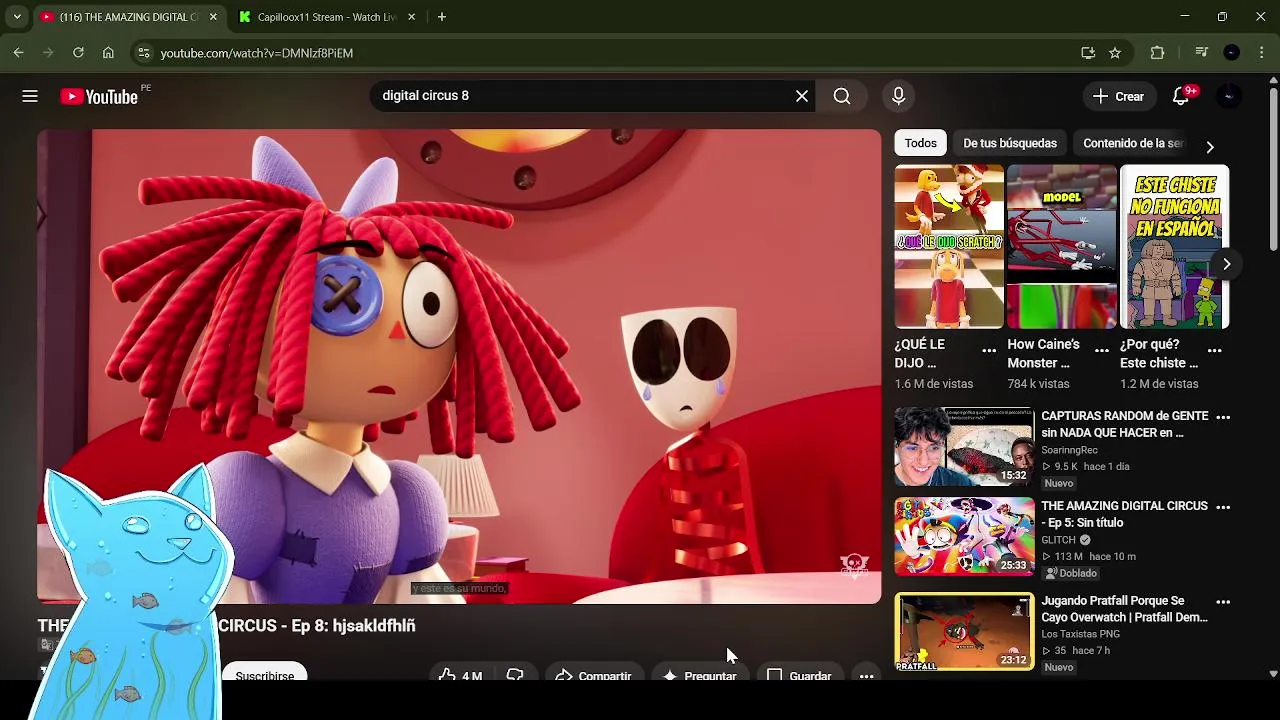Open options for Ep 5: Sin título video
The height and width of the screenshot is (720, 1280).
point(1223,507)
